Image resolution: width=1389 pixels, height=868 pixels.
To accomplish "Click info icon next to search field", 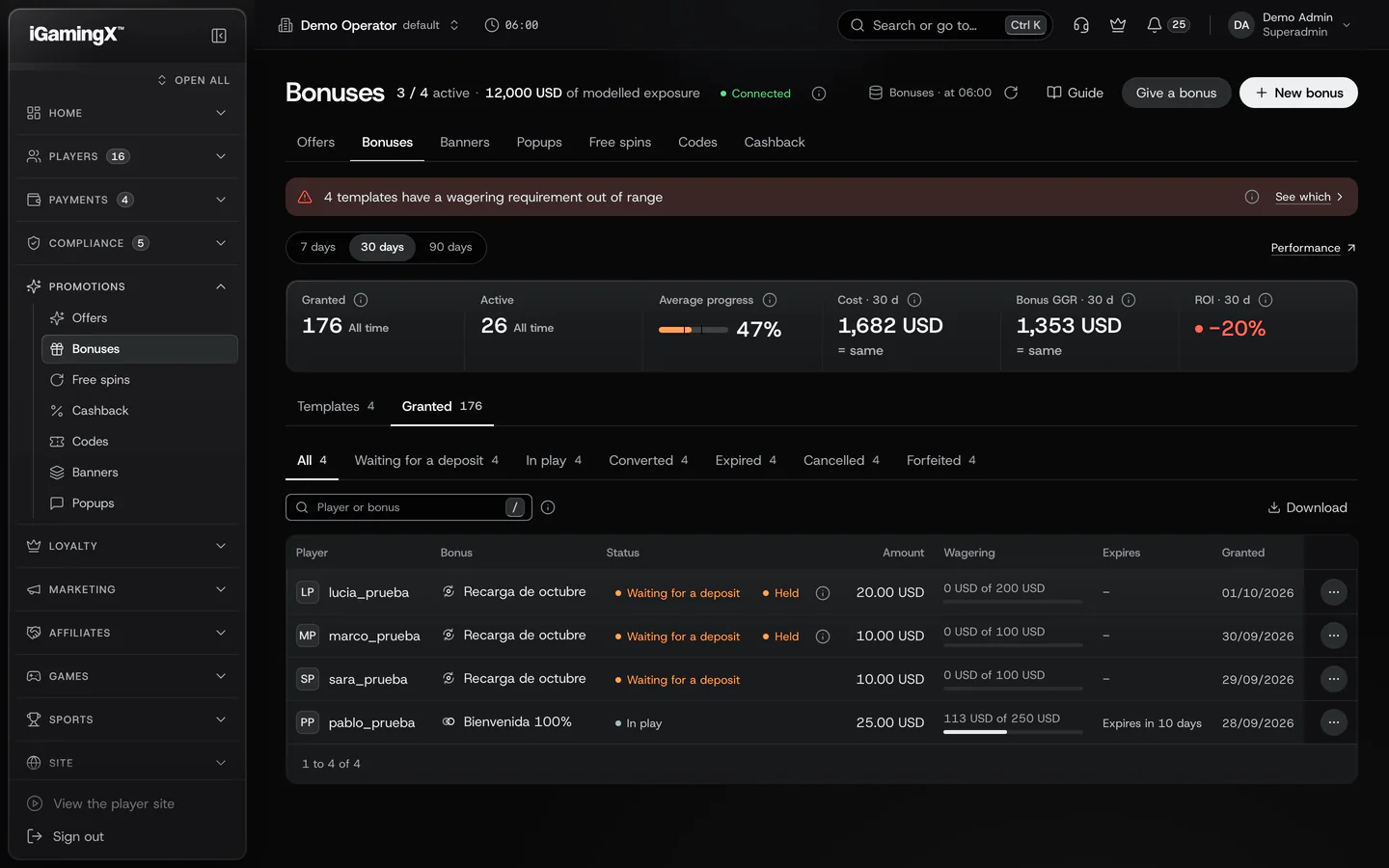I will click(548, 507).
